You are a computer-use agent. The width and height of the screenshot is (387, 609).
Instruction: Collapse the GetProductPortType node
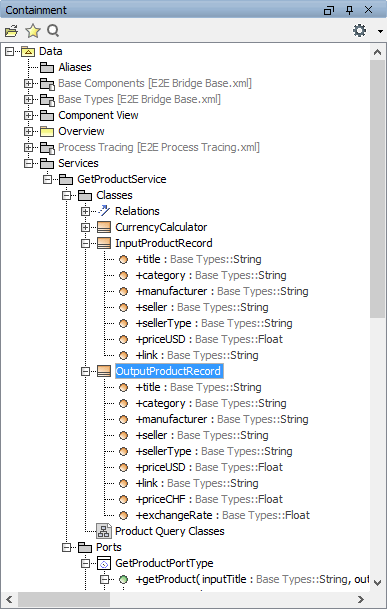[85, 563]
